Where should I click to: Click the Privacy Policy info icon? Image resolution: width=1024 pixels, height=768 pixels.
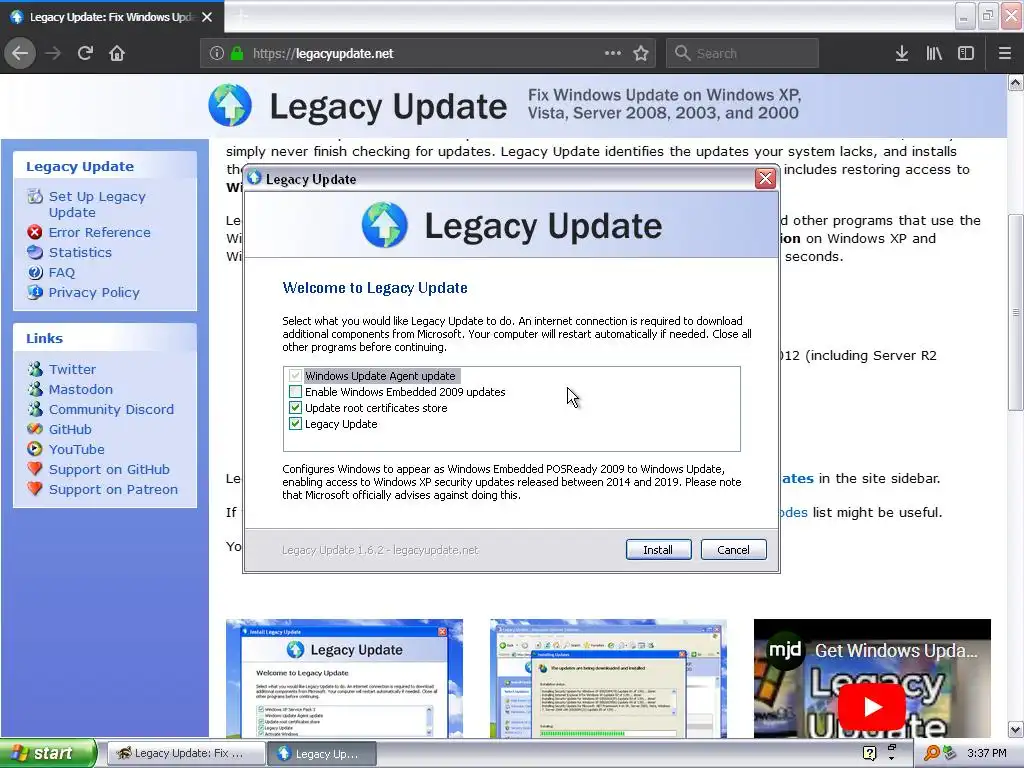(35, 292)
